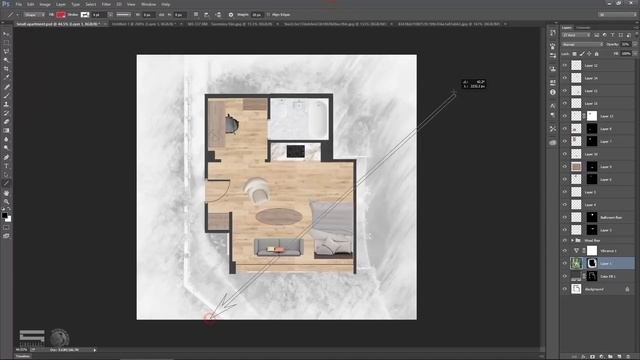This screenshot has height=360, width=640.
Task: Select the Hand tool
Action: [x=6, y=193]
